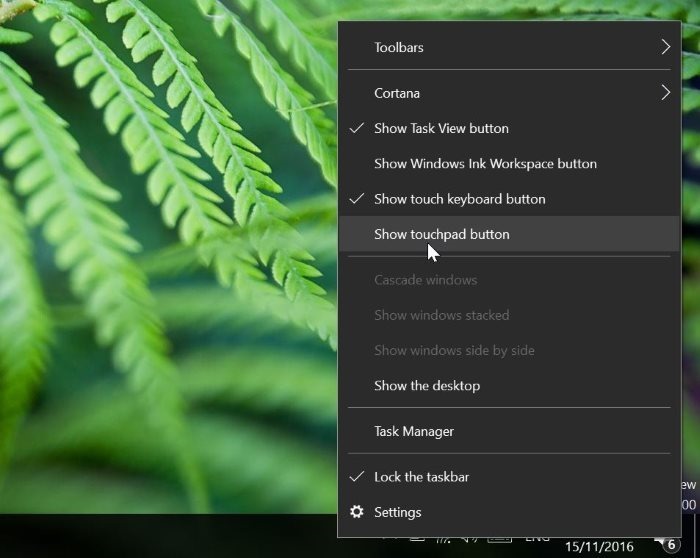The image size is (700, 558).
Task: Select the Cortana menu entry
Action: pos(397,93)
